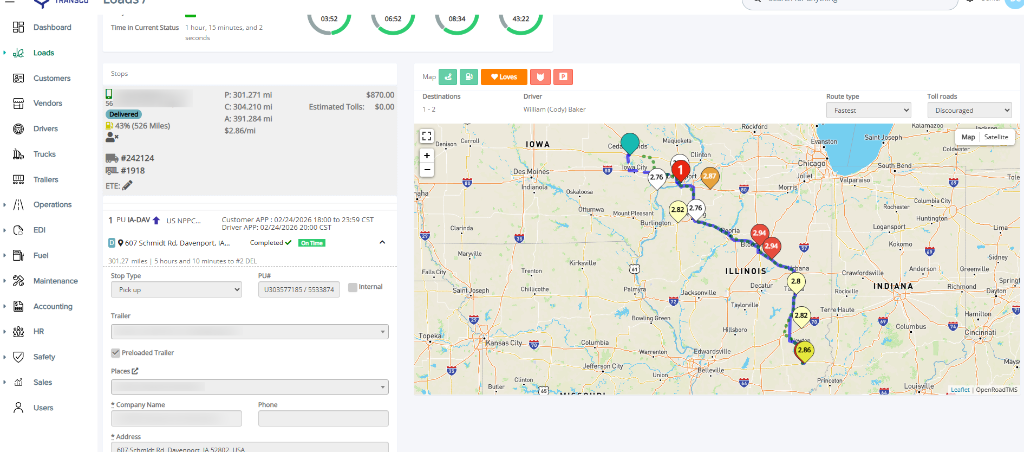Toggle the orange Loves button

[x=504, y=77]
